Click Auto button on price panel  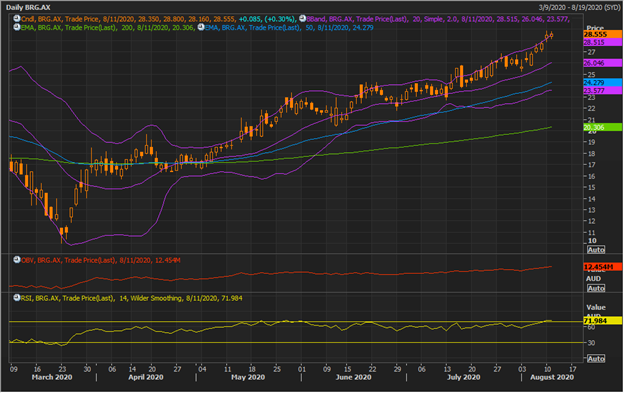tap(596, 250)
